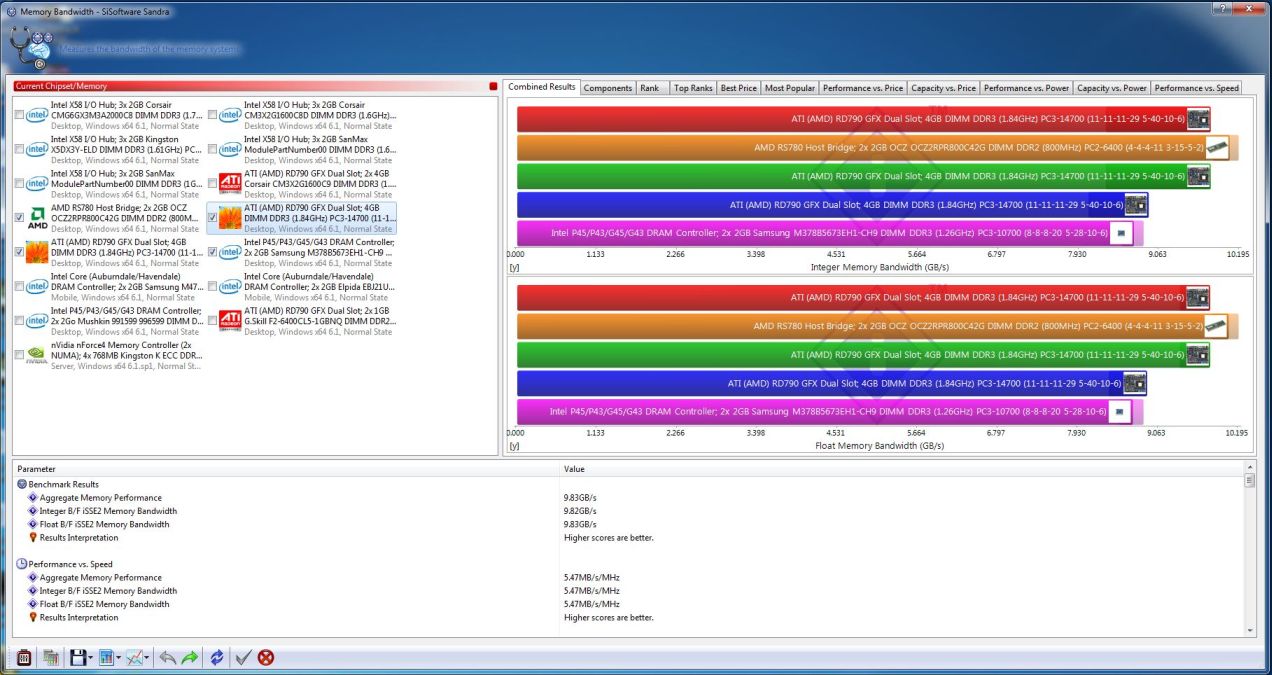
Task: Check Intel X58 Corsair CM3X2G1600C8D entry
Action: [212, 114]
